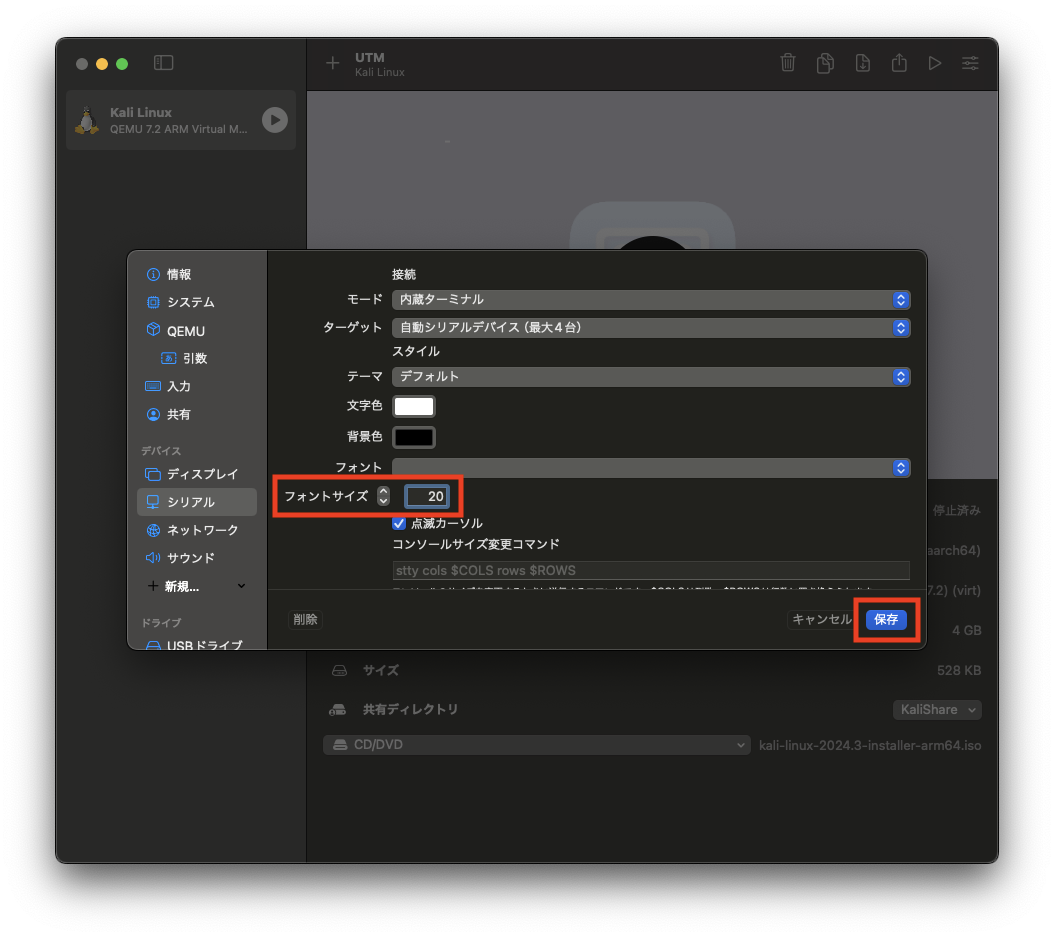Click 共有ディレクトリ label in main window

410,710
